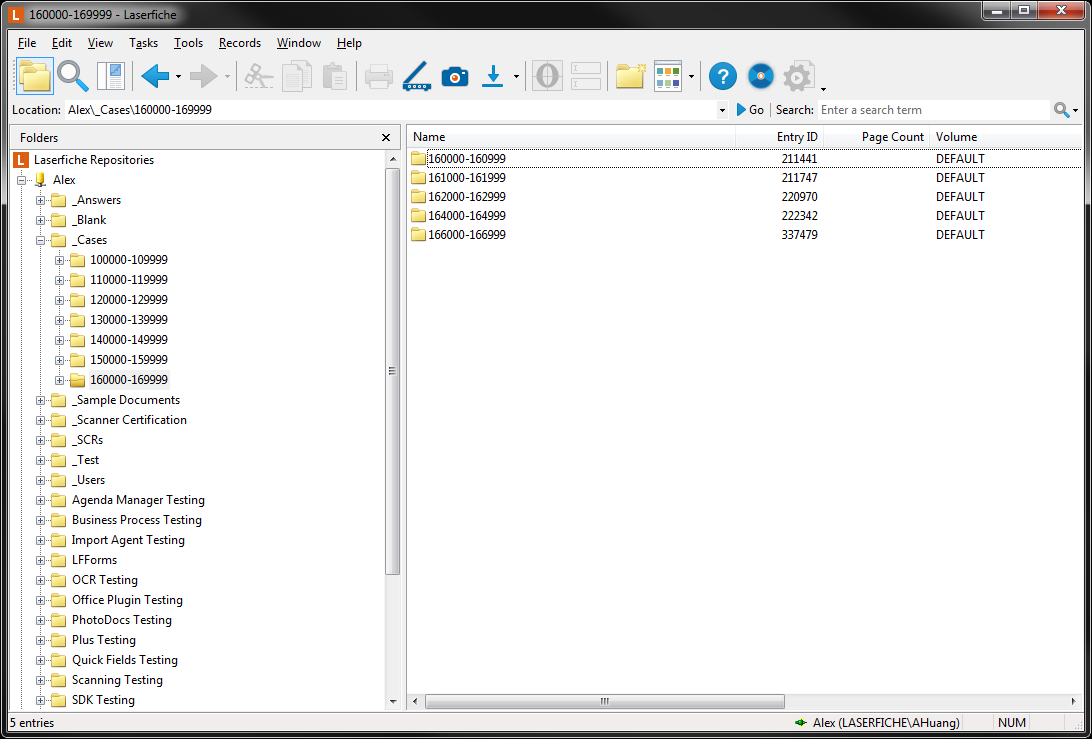Import files with the download arrow icon

pos(493,76)
